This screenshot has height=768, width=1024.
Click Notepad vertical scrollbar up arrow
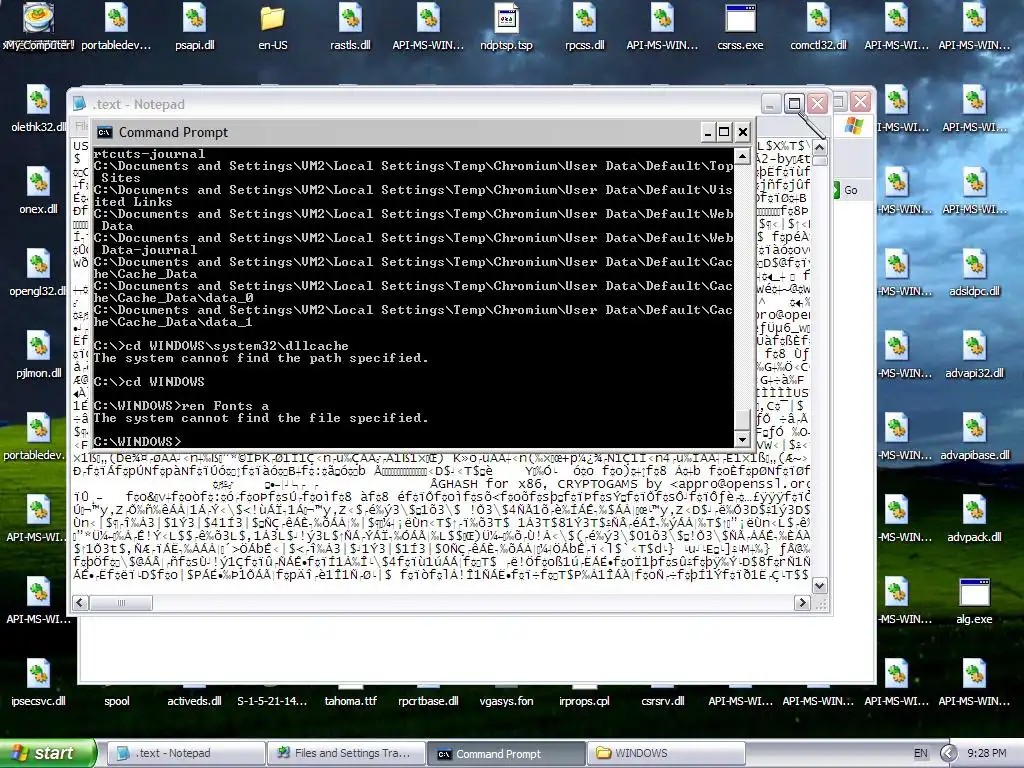819,146
